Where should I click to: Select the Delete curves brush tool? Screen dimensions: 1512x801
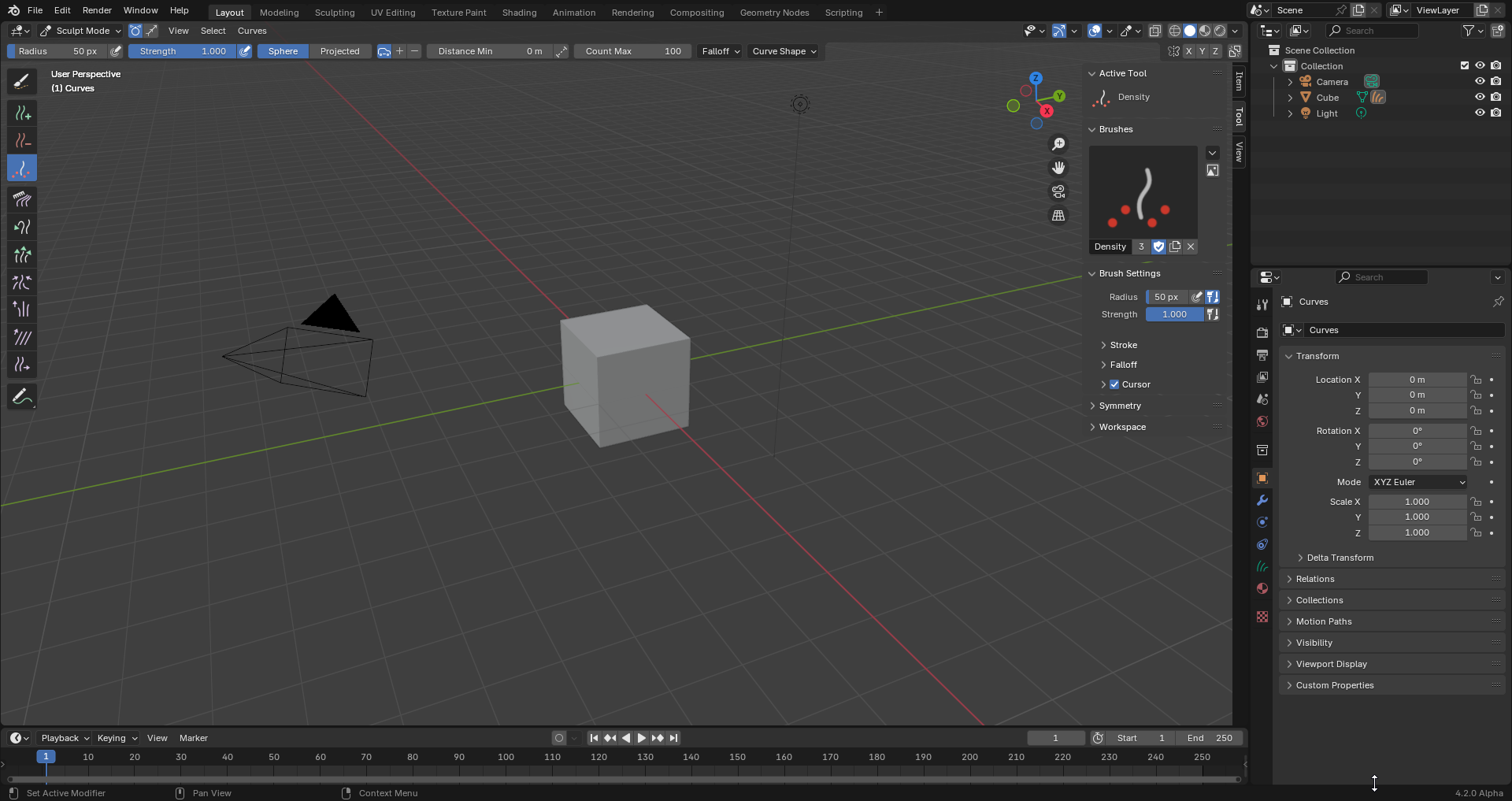pos(22,141)
